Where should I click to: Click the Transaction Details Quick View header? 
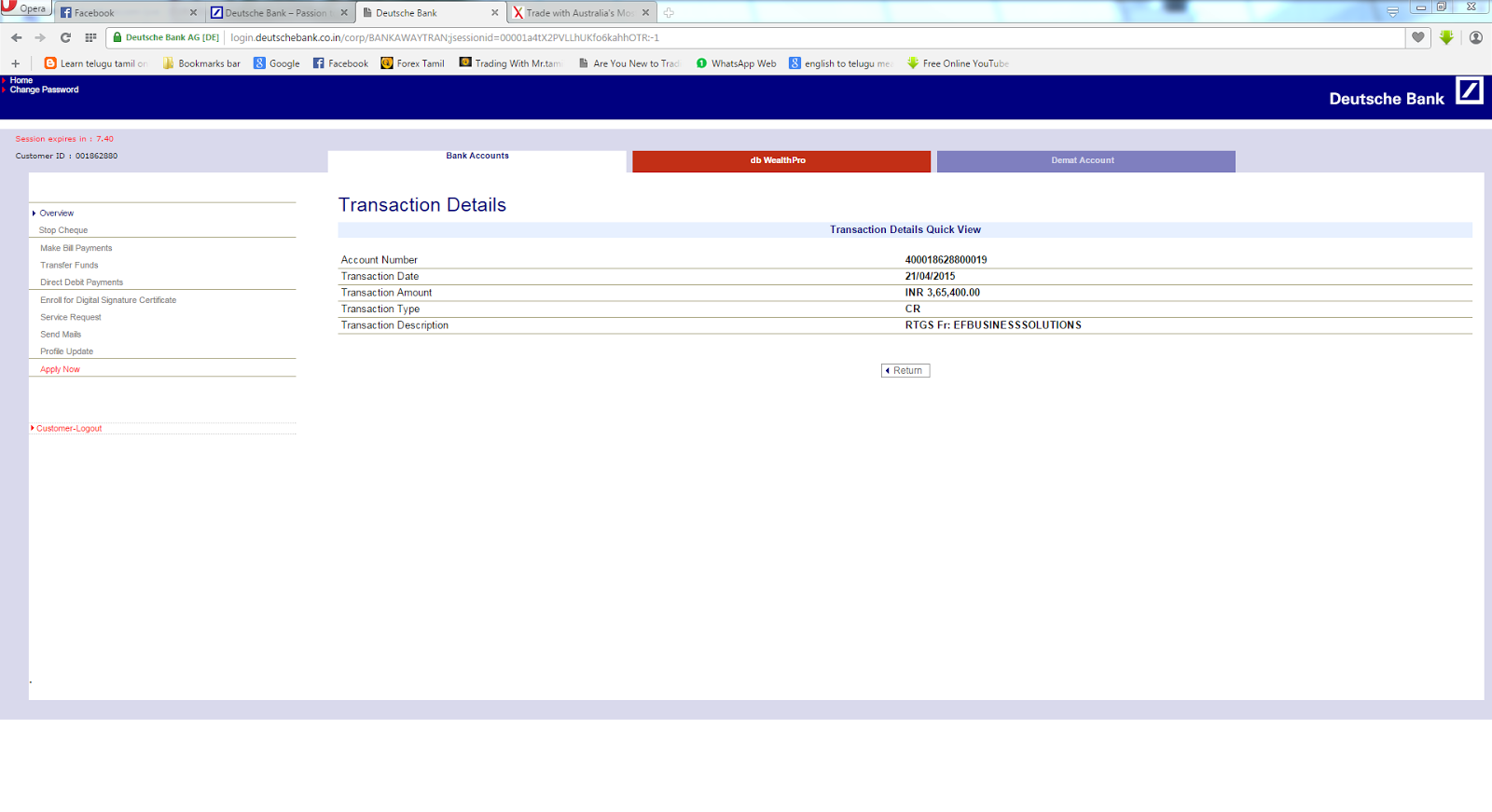(x=905, y=229)
